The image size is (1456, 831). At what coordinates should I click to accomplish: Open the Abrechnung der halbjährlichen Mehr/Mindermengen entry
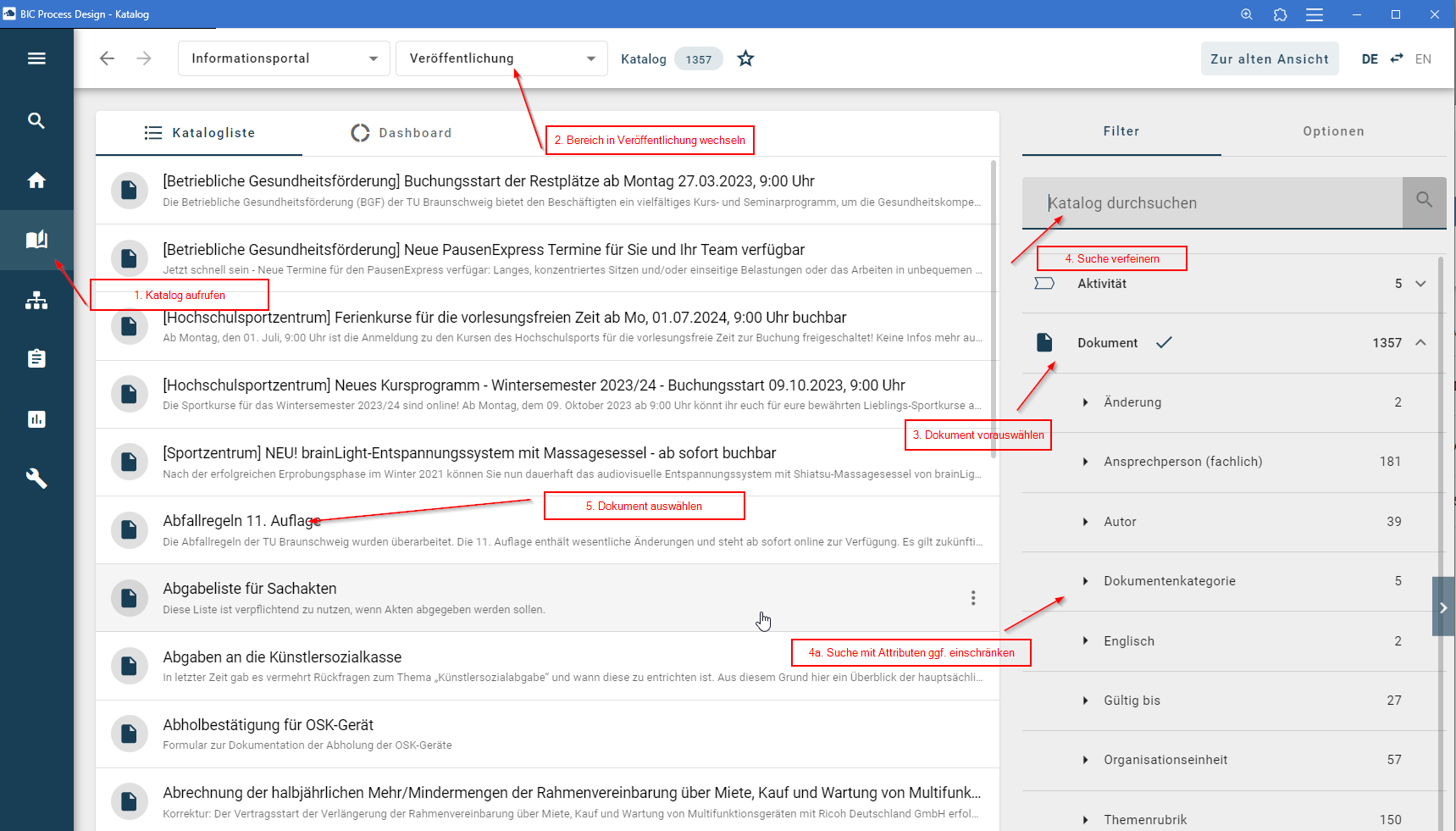pyautogui.click(x=547, y=801)
